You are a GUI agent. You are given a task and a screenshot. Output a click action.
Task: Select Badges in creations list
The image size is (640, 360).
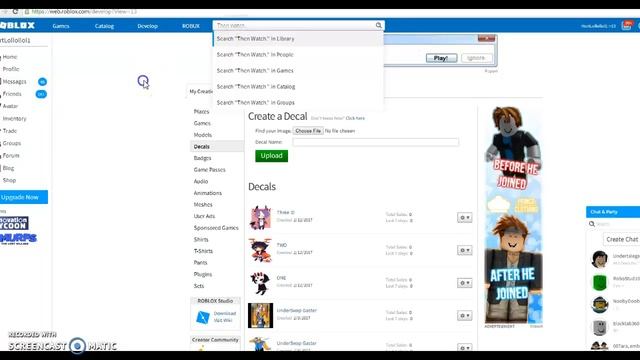click(202, 158)
